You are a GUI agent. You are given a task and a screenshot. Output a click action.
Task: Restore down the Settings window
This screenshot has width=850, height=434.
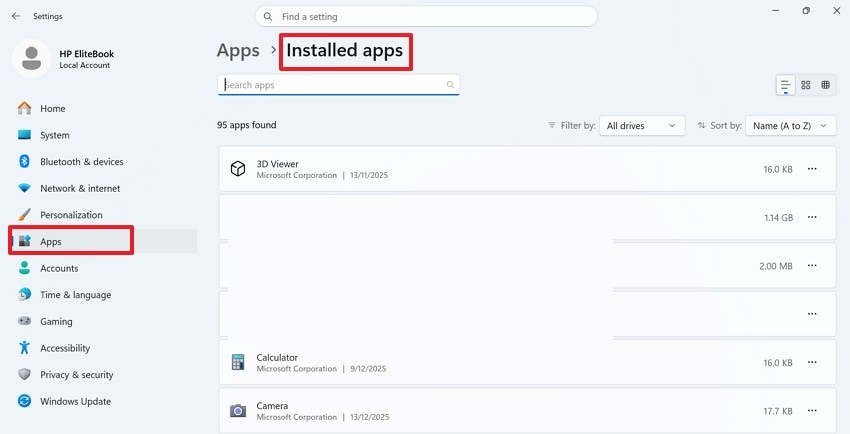click(x=806, y=10)
